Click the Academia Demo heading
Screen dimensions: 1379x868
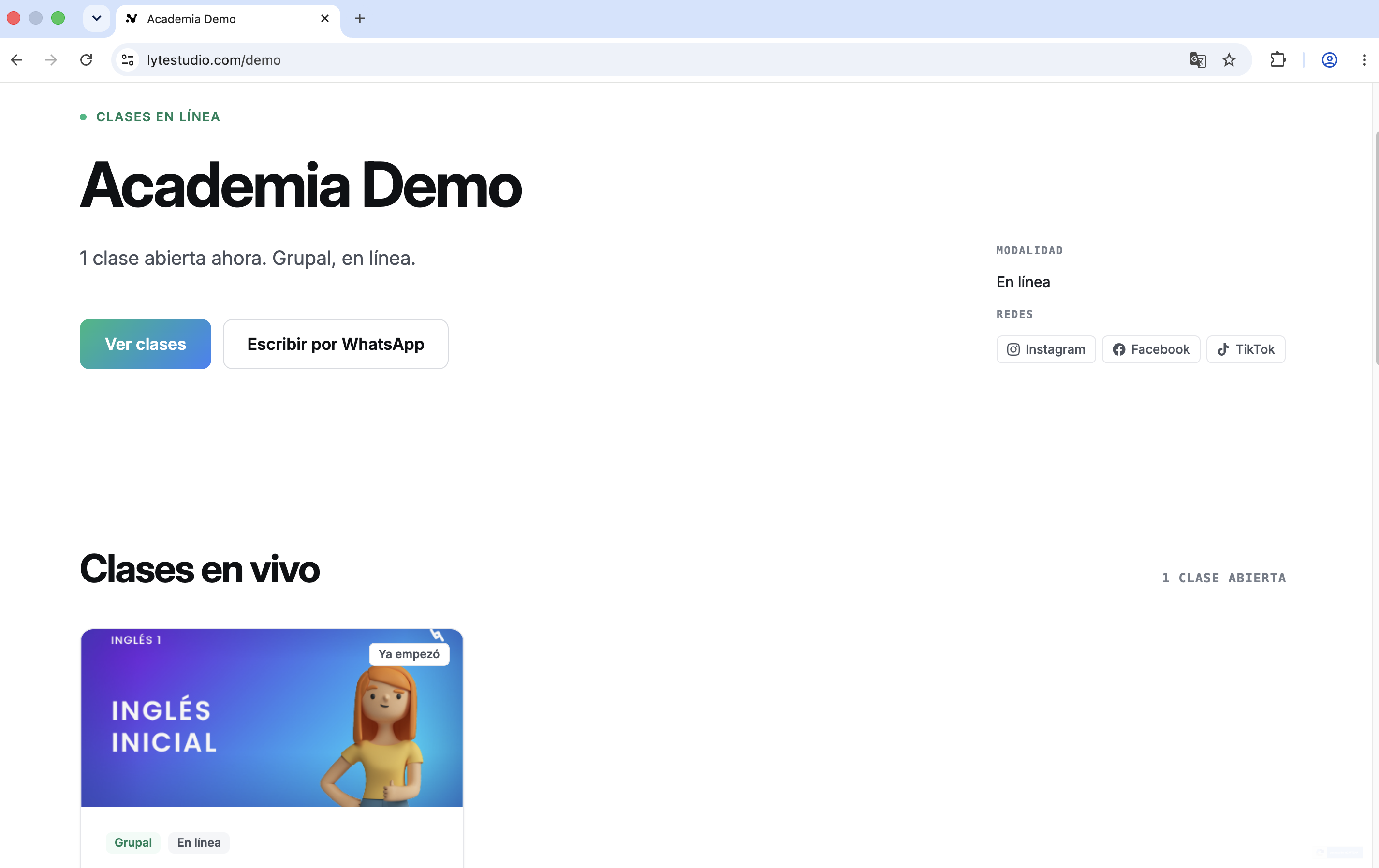pyautogui.click(x=301, y=185)
